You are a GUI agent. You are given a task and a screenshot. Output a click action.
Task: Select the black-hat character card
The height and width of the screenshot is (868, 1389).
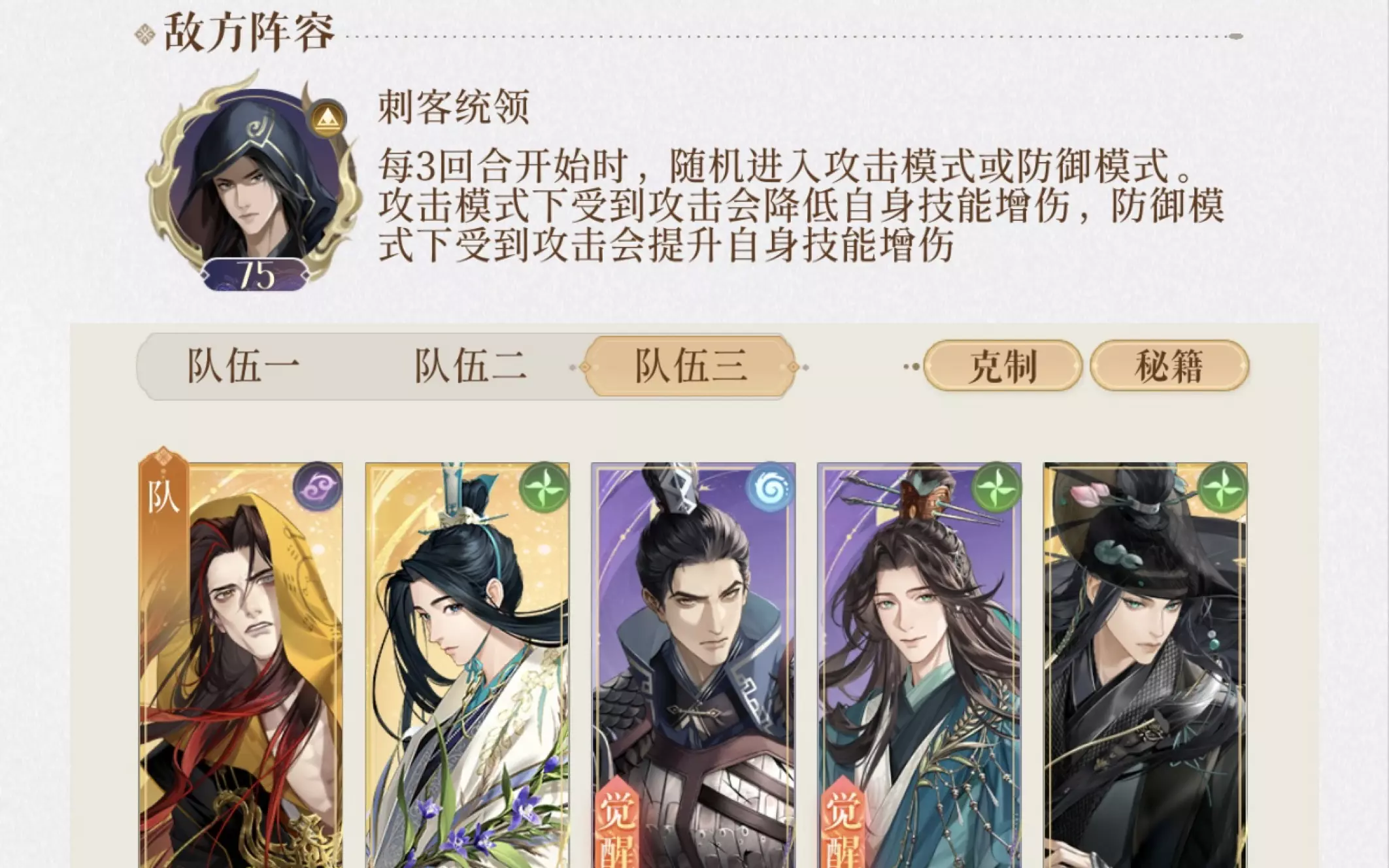click(x=1145, y=665)
